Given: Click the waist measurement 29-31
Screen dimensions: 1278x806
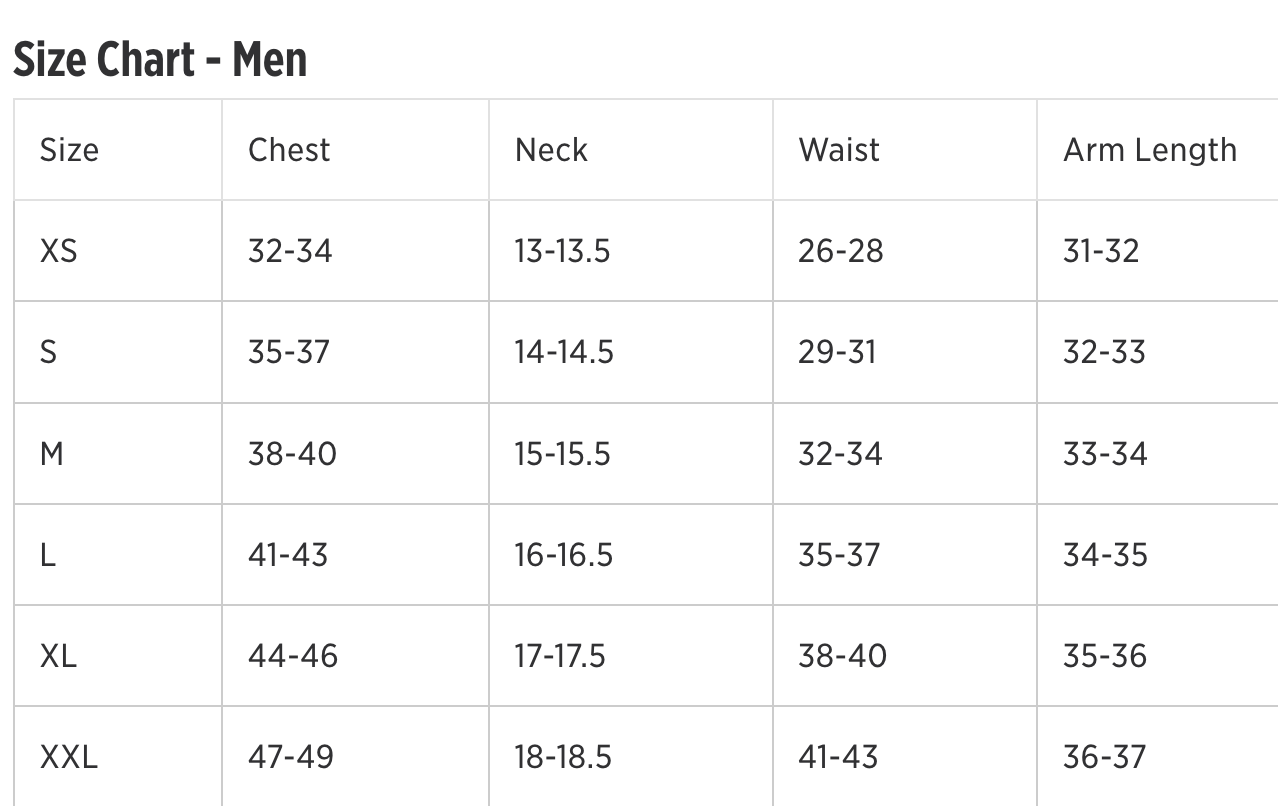Looking at the screenshot, I should point(837,352).
